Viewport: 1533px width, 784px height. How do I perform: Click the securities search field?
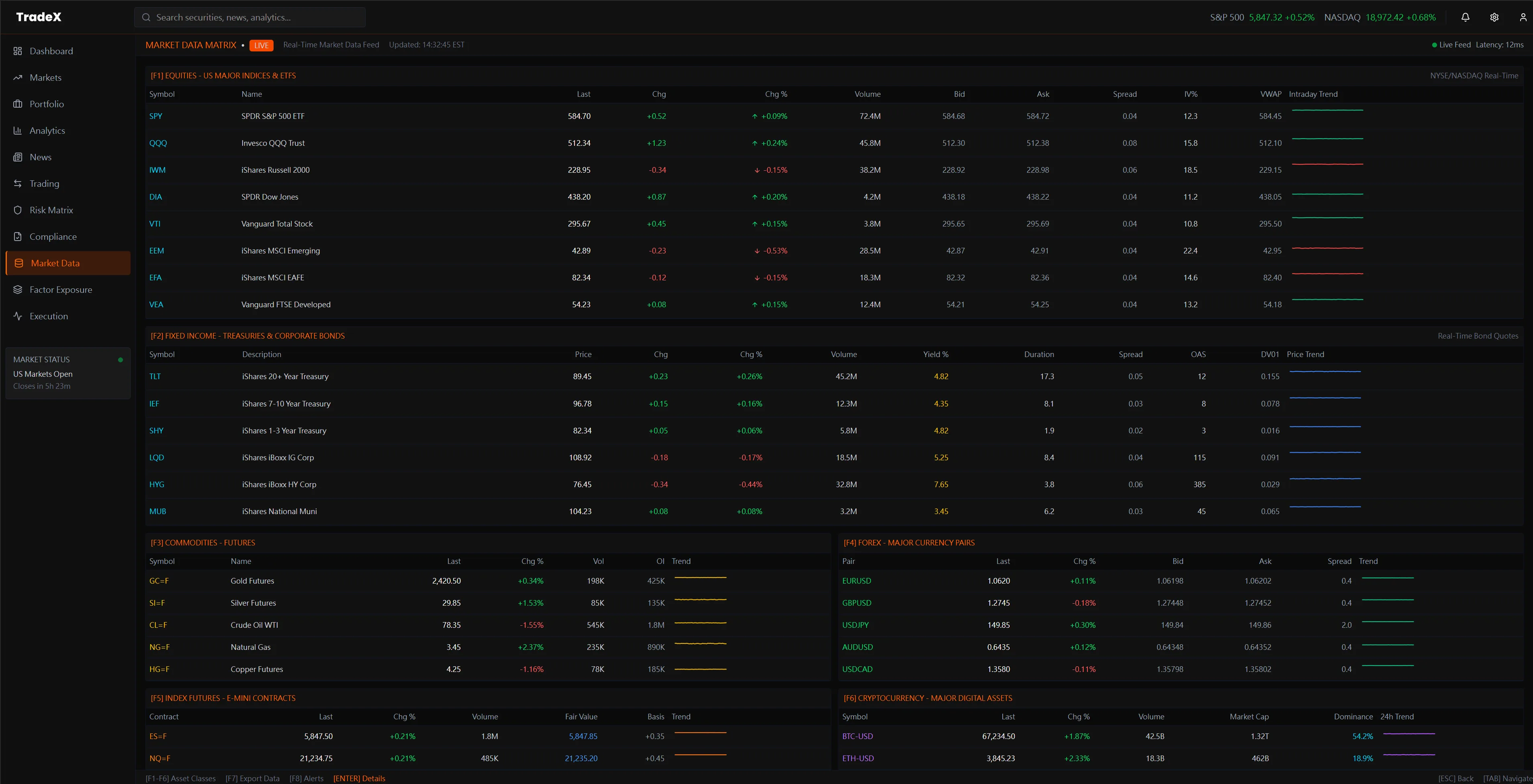250,17
